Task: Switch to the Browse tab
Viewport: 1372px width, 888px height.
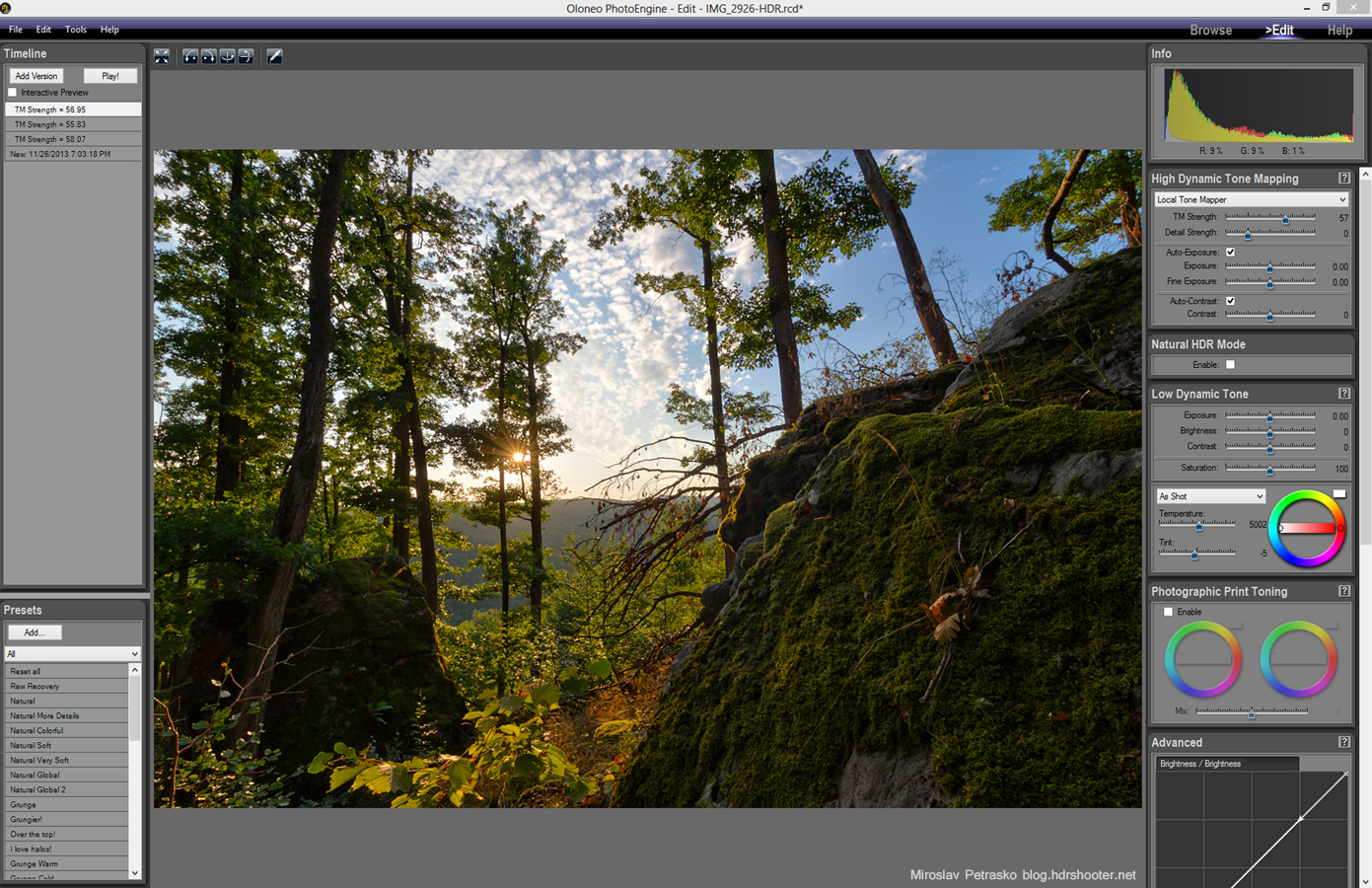Action: [1210, 31]
